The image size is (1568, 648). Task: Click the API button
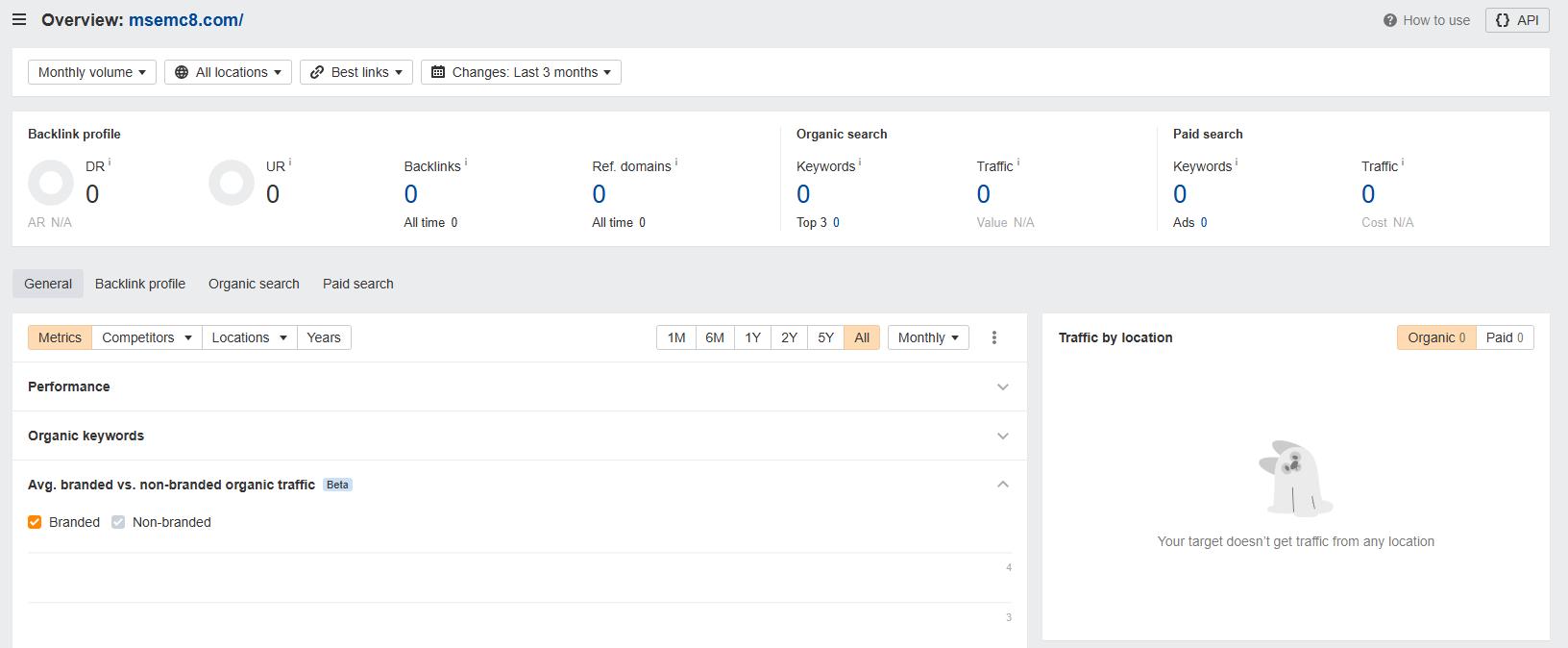1517,20
